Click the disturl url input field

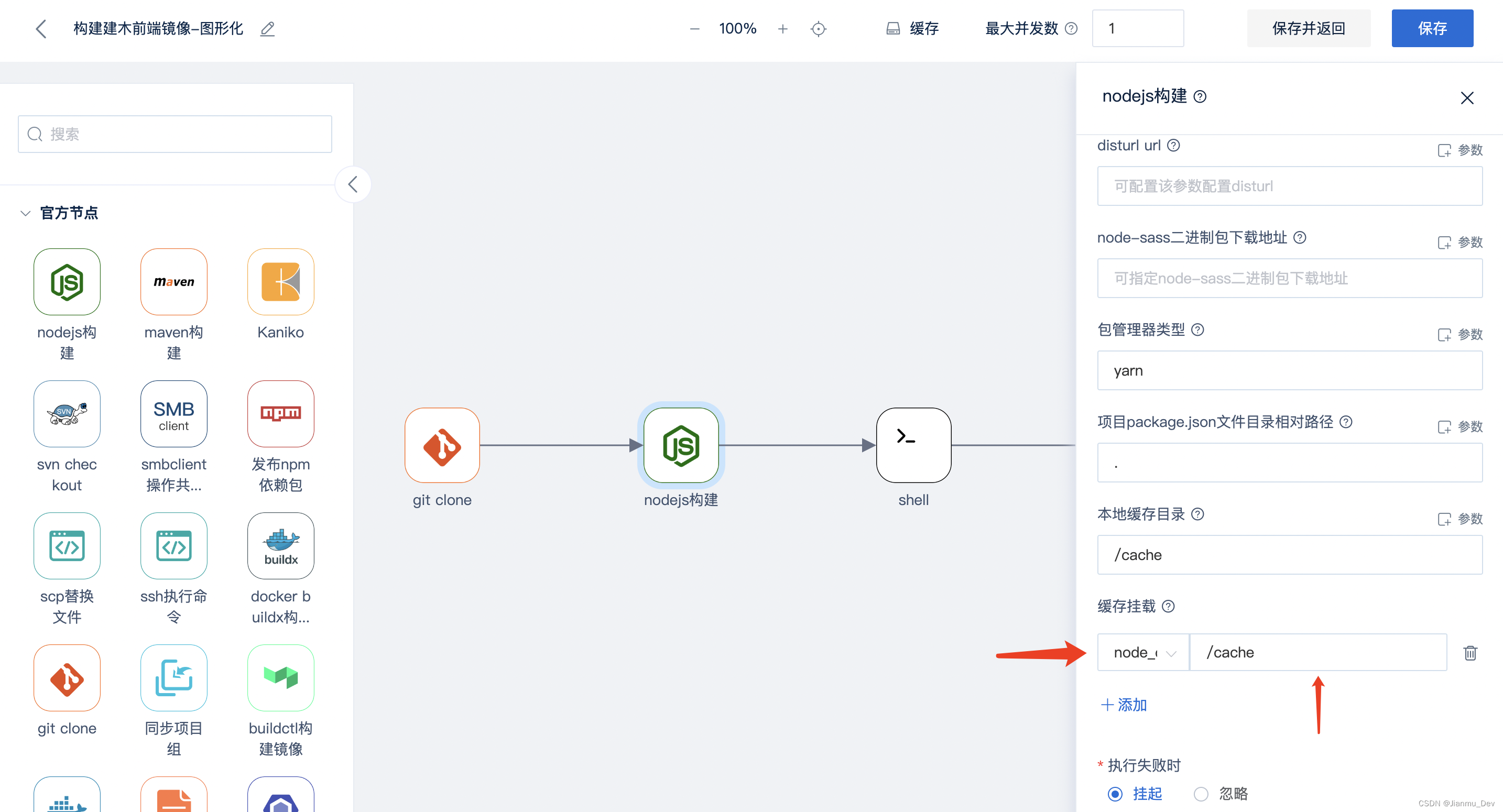[1290, 186]
